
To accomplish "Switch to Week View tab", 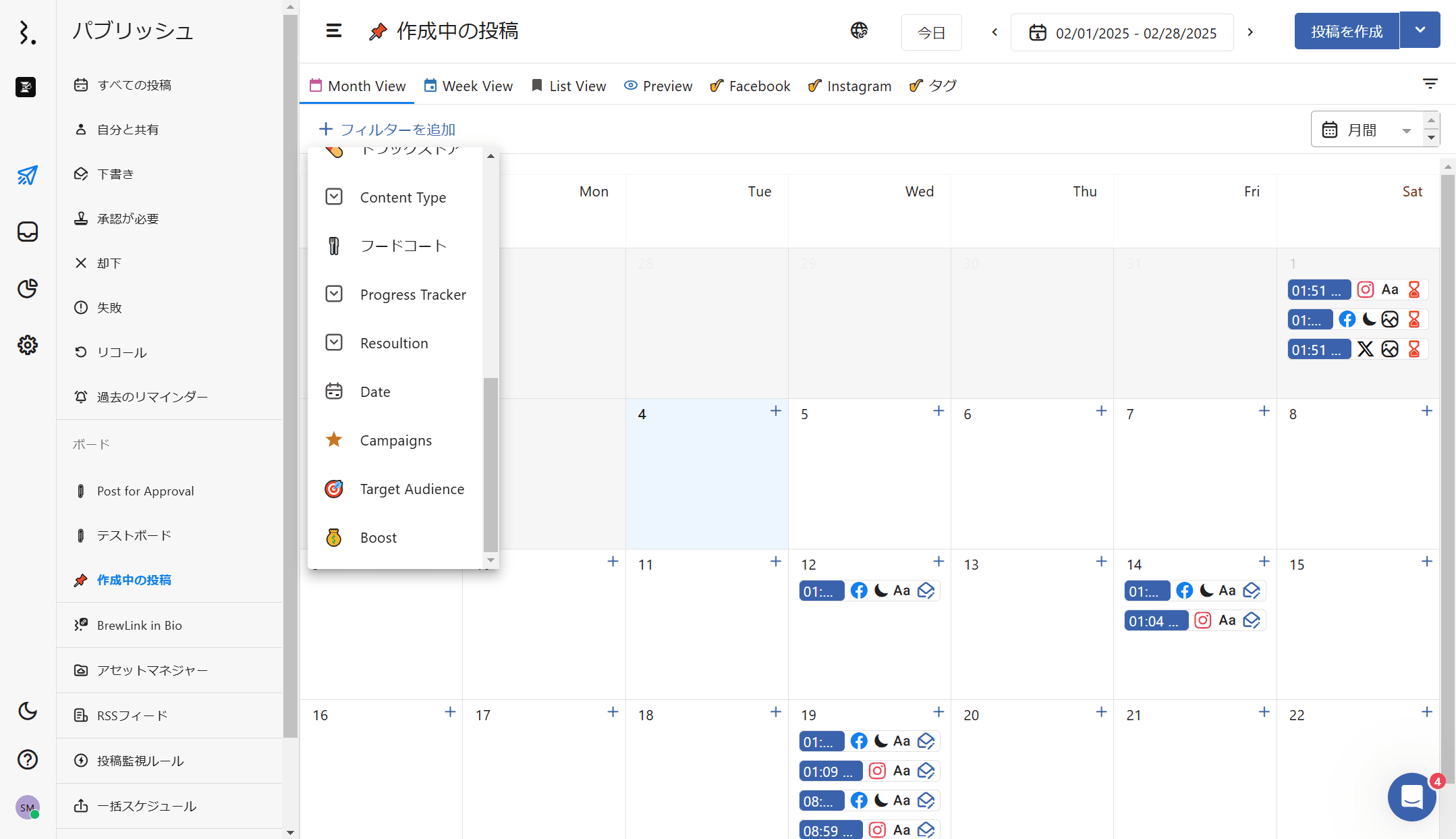I will click(468, 86).
